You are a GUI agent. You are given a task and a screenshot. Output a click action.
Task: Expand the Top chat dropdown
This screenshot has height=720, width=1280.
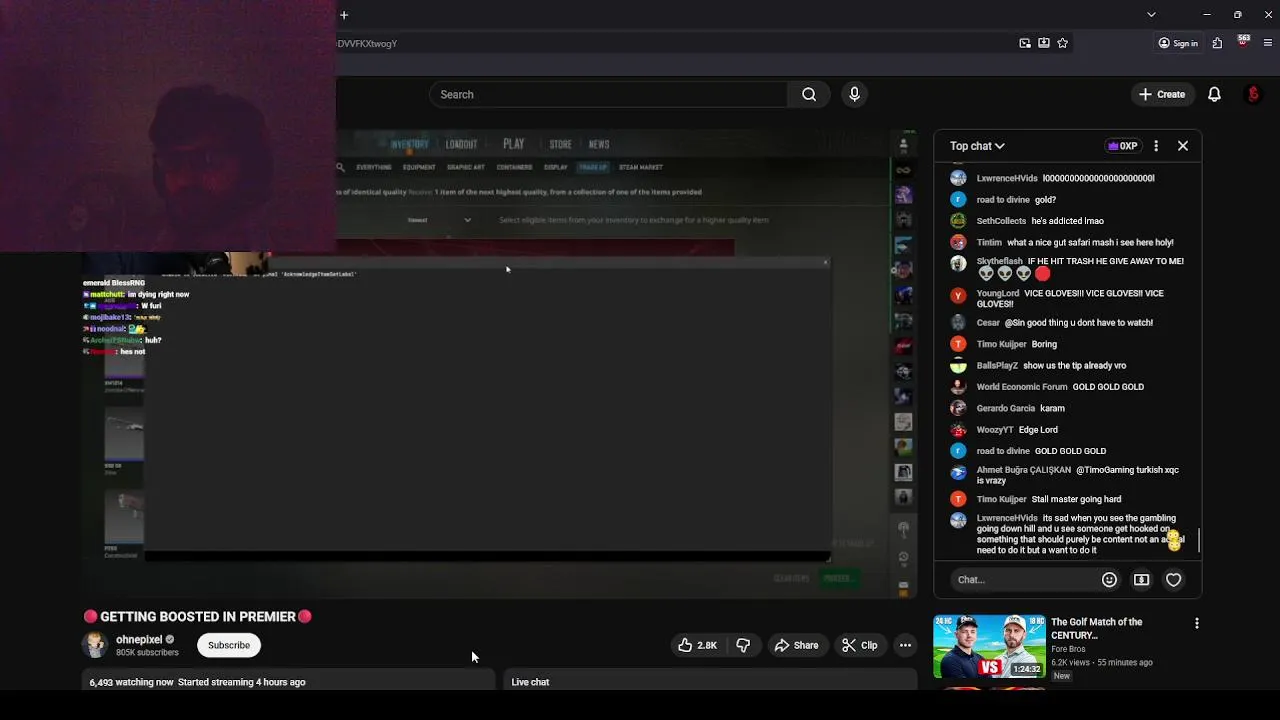click(977, 146)
